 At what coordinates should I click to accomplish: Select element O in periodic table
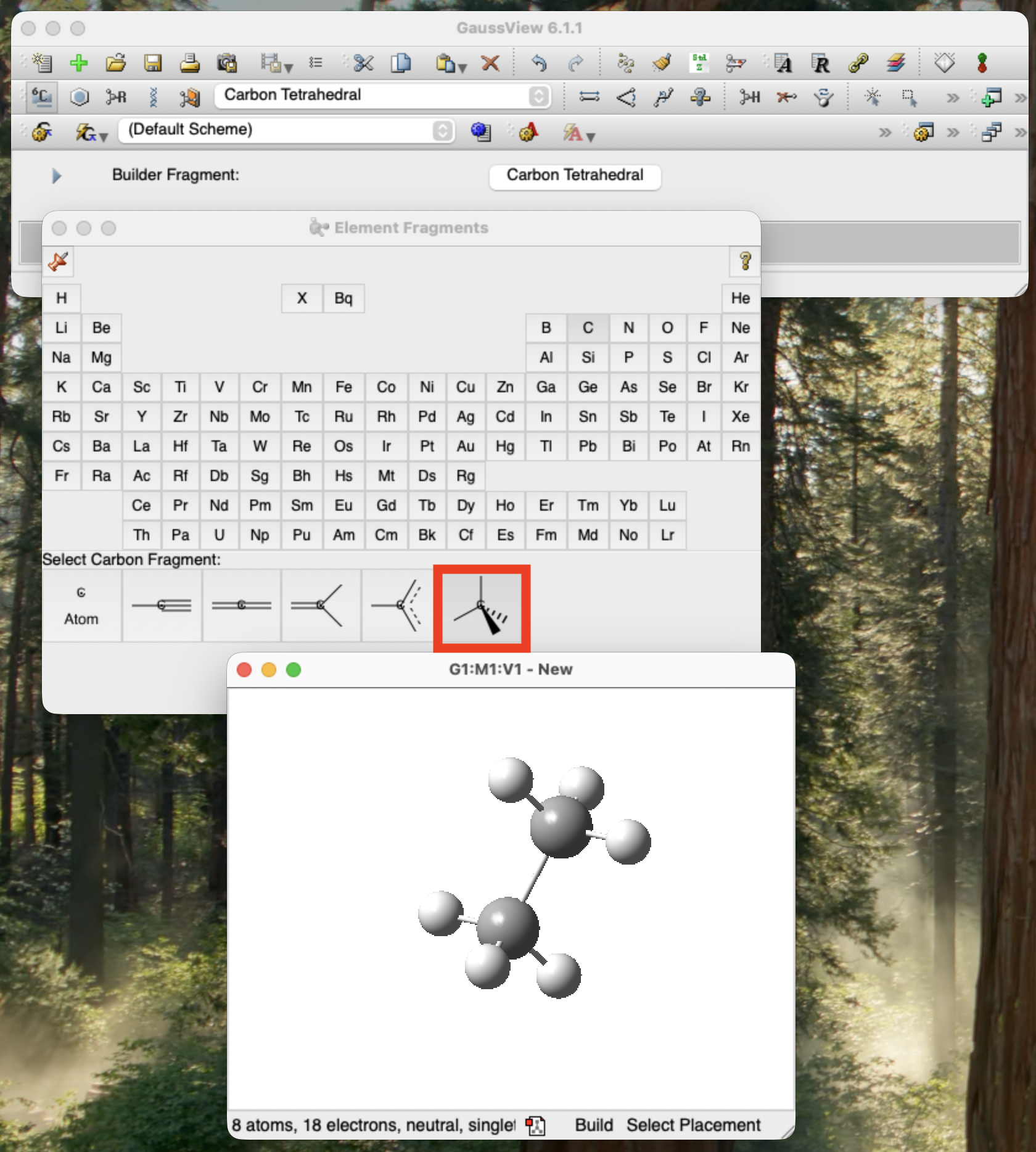667,327
